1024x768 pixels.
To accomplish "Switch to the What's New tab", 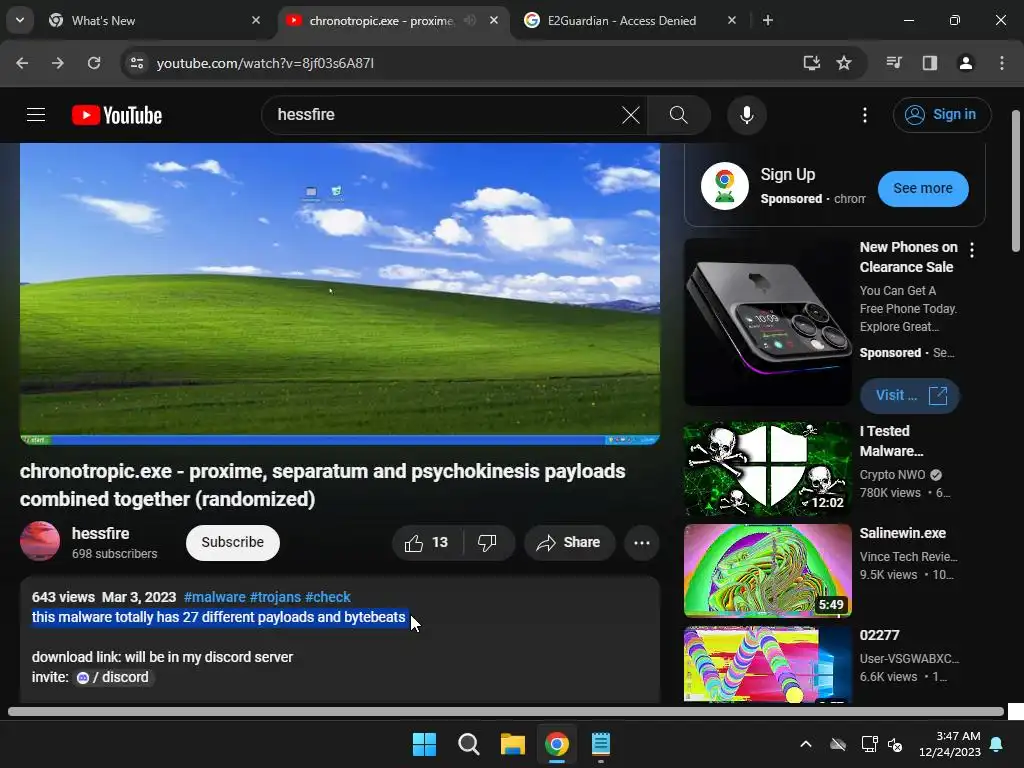I will pos(155,21).
